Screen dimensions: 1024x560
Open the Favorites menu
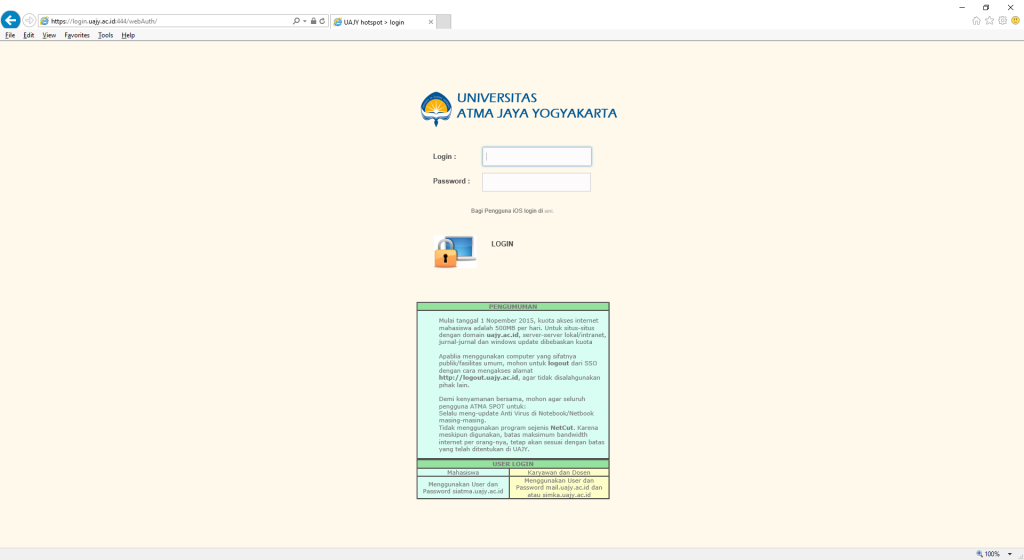pyautogui.click(x=76, y=35)
